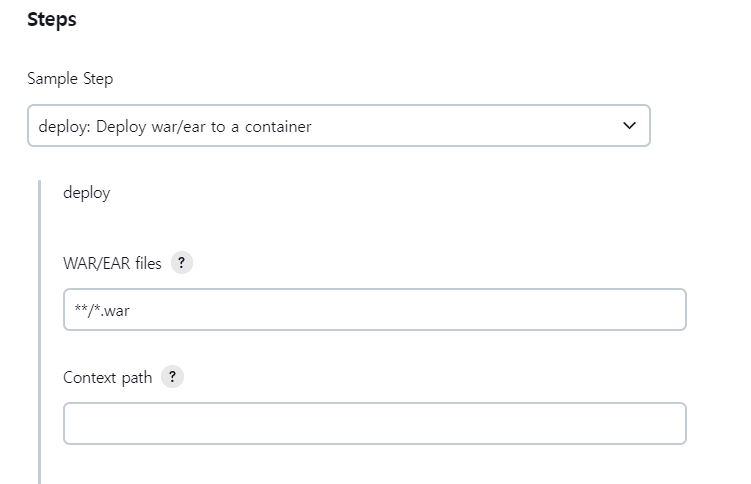Click the '**/*.war' text in the field

pos(102,310)
